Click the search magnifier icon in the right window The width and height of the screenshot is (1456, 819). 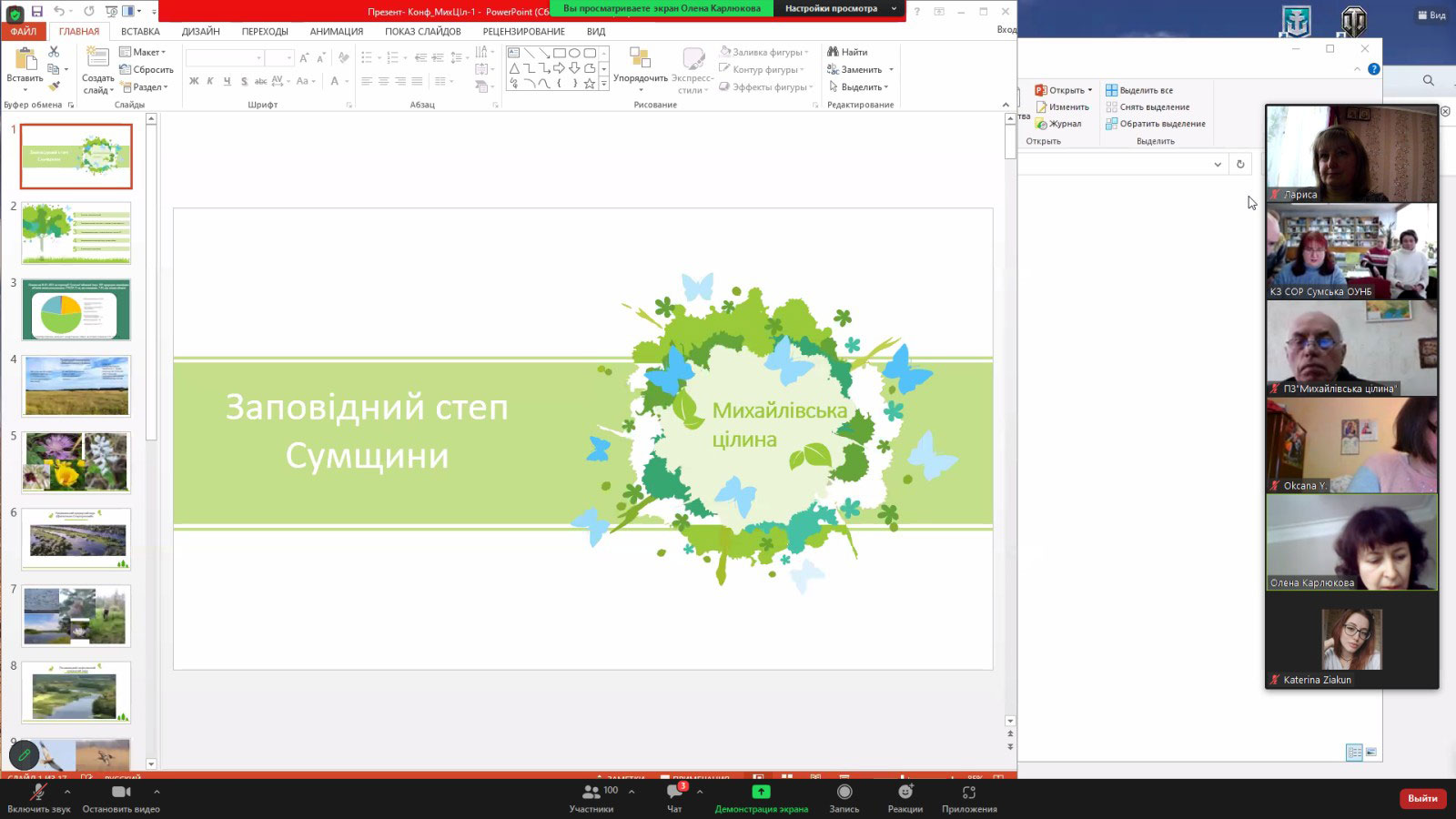point(1429,81)
